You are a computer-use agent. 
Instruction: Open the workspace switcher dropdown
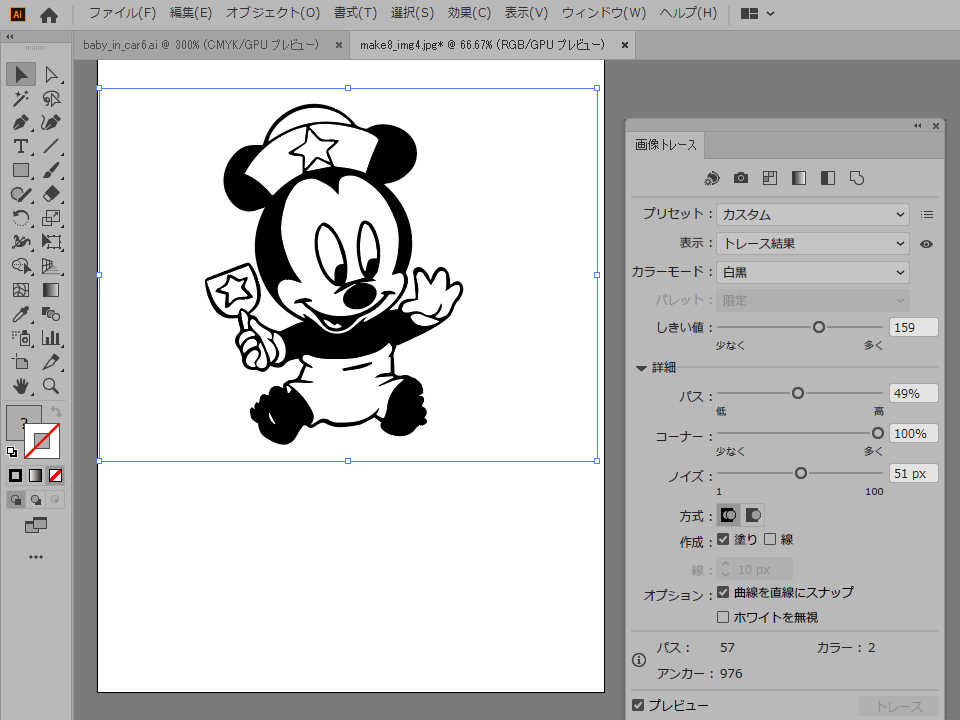757,13
